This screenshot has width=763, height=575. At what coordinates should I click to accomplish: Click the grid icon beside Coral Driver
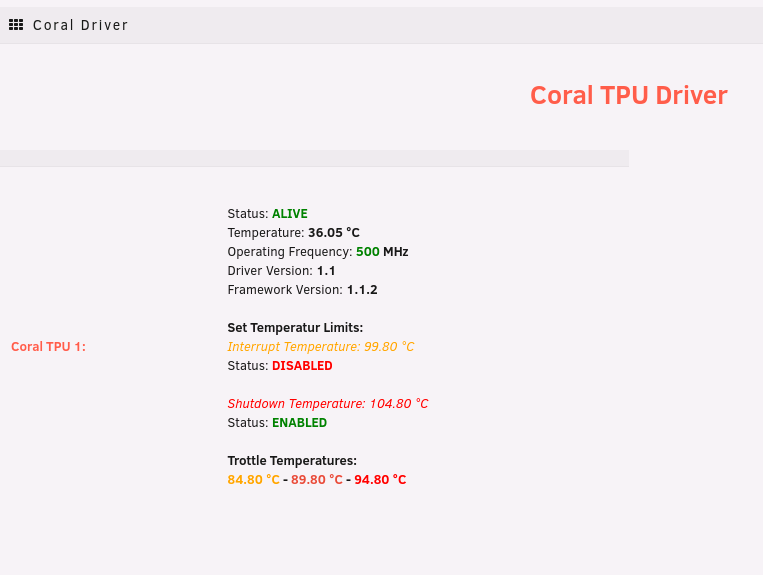[x=16, y=25]
